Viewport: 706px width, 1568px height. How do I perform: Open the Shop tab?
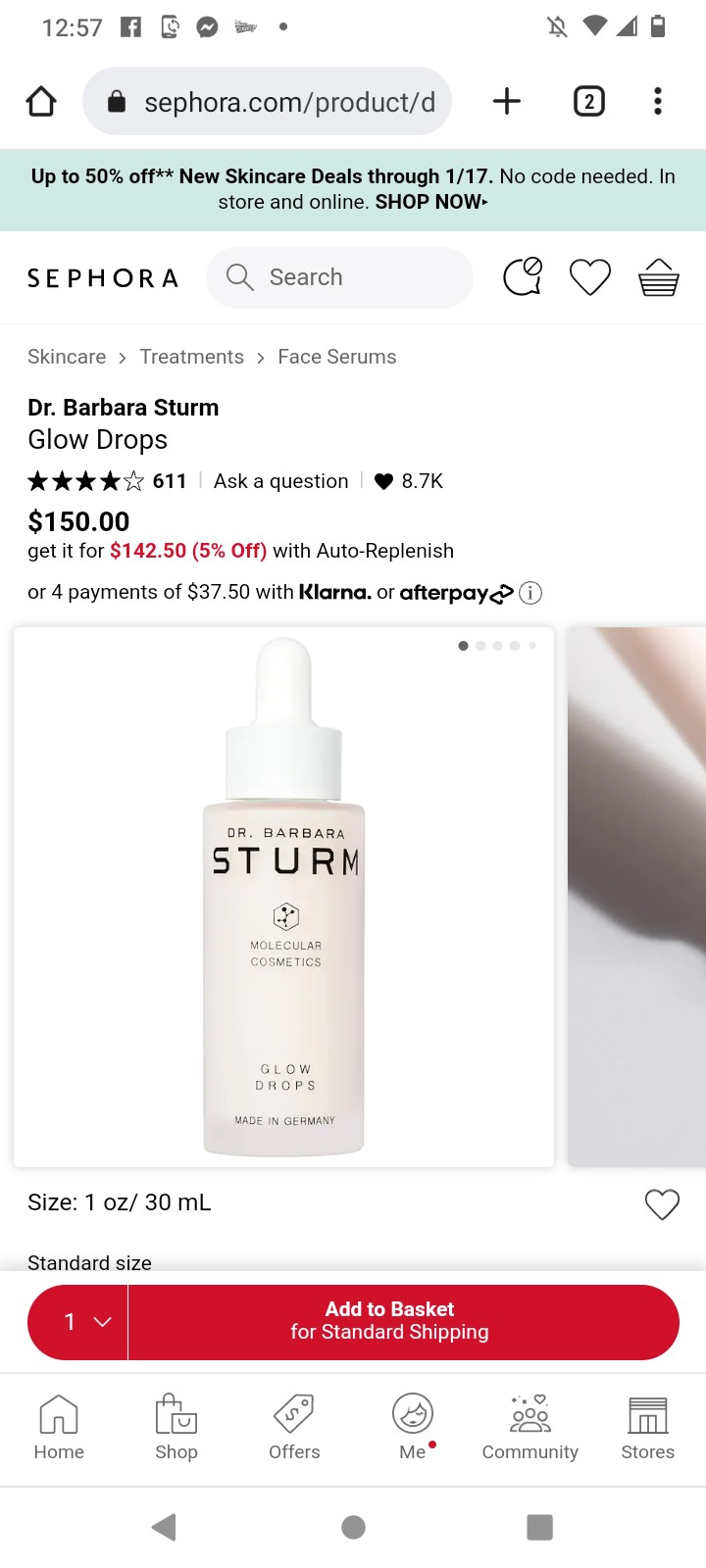click(176, 1428)
